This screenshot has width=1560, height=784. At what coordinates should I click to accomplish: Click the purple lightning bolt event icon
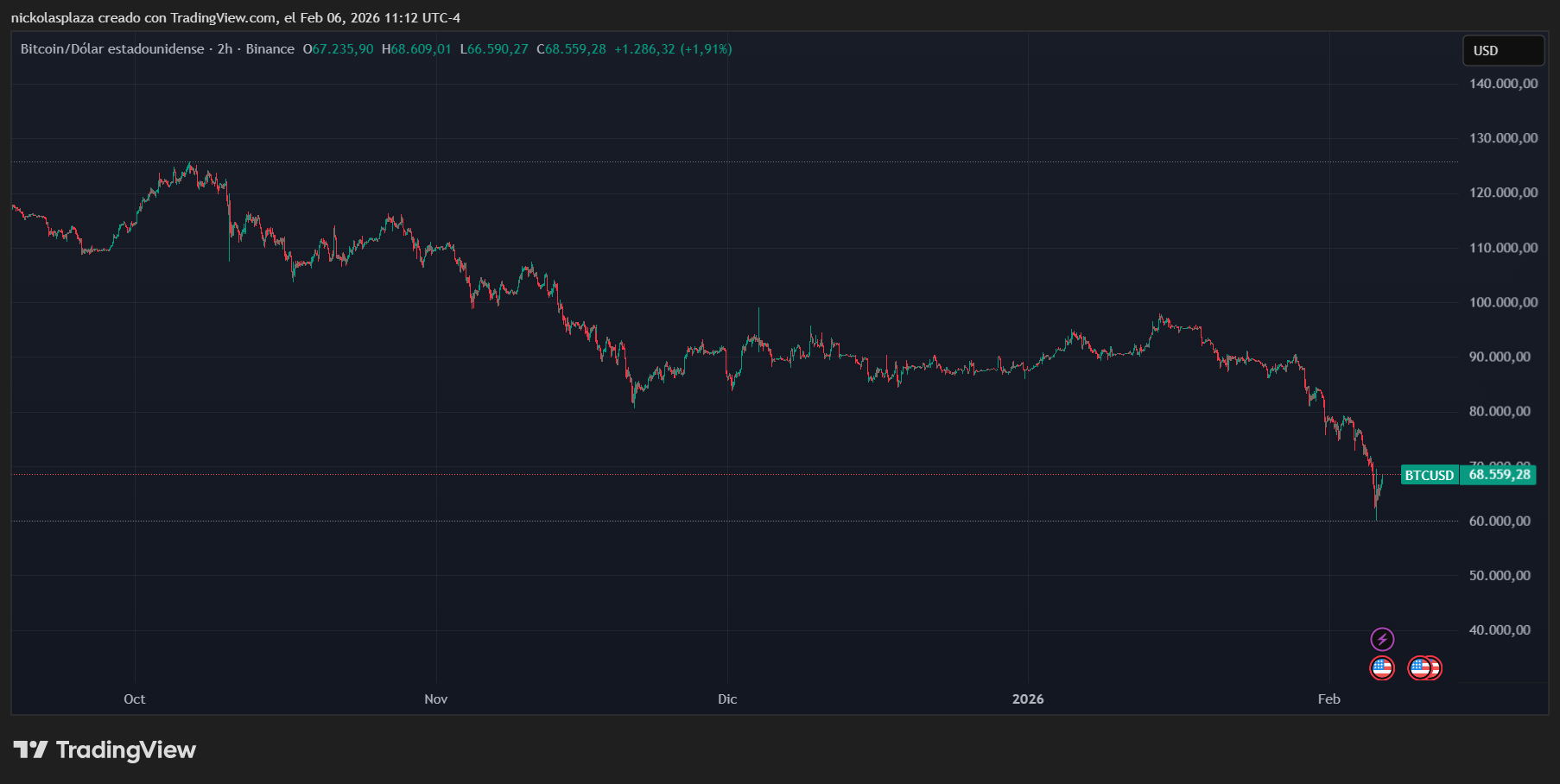pyautogui.click(x=1382, y=639)
